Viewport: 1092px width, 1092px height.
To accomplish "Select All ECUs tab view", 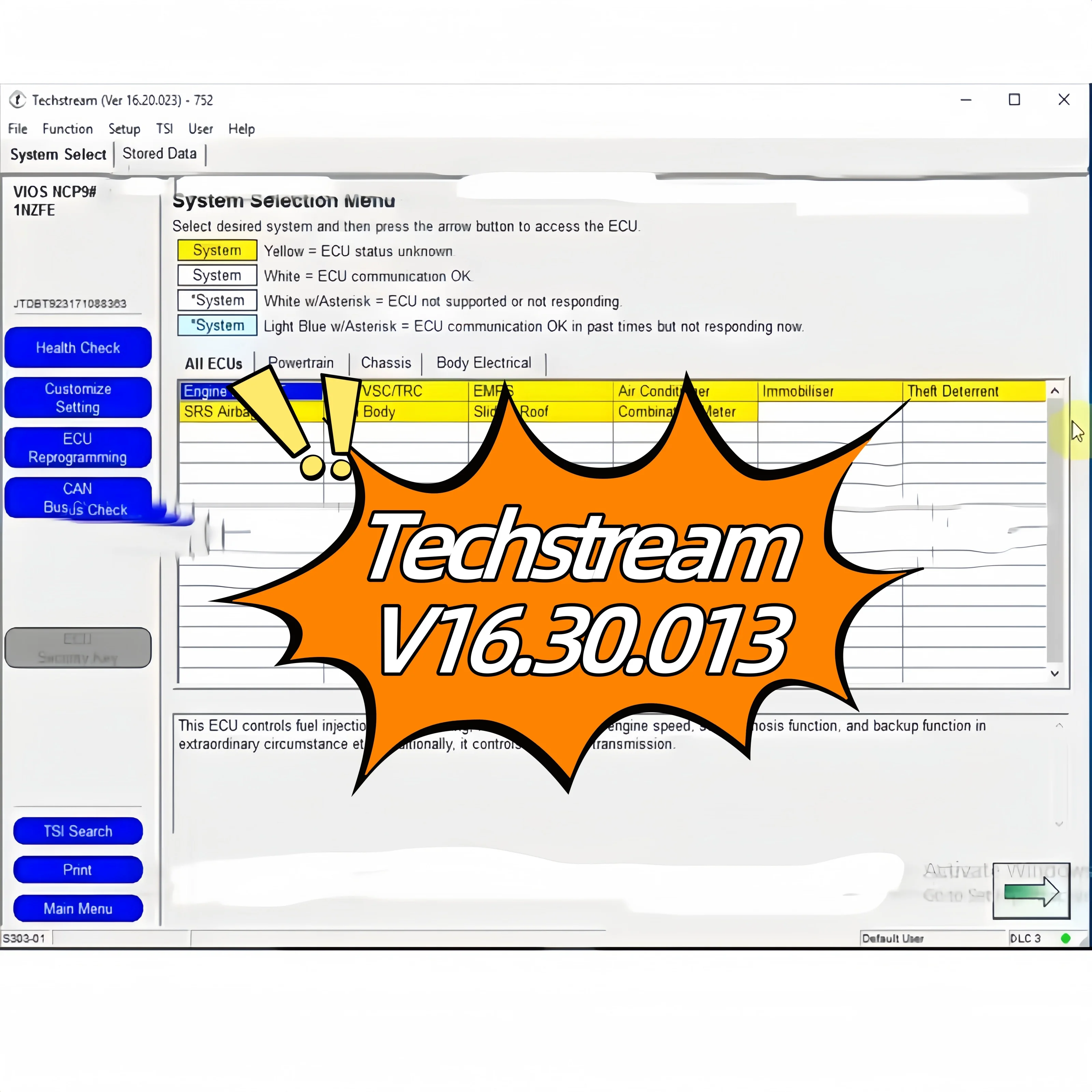I will [x=213, y=362].
